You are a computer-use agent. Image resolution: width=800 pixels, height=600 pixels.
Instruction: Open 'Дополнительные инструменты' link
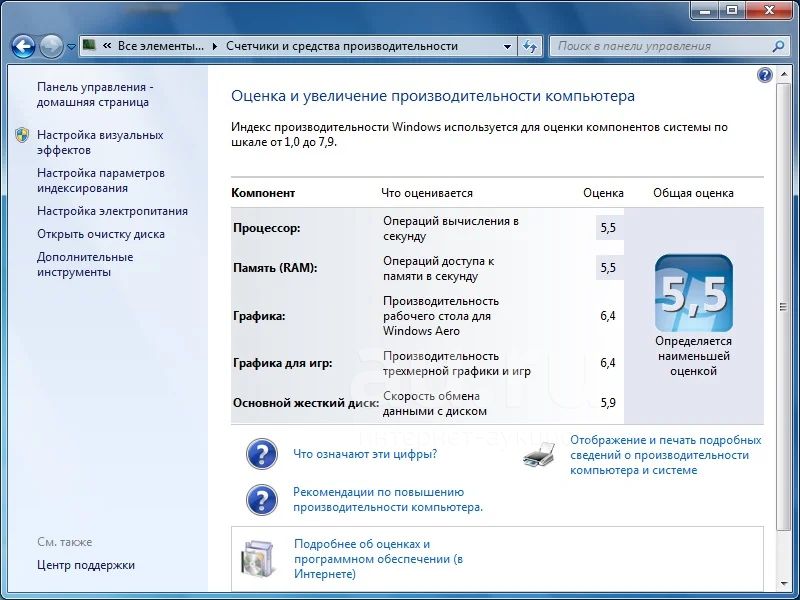pos(85,264)
